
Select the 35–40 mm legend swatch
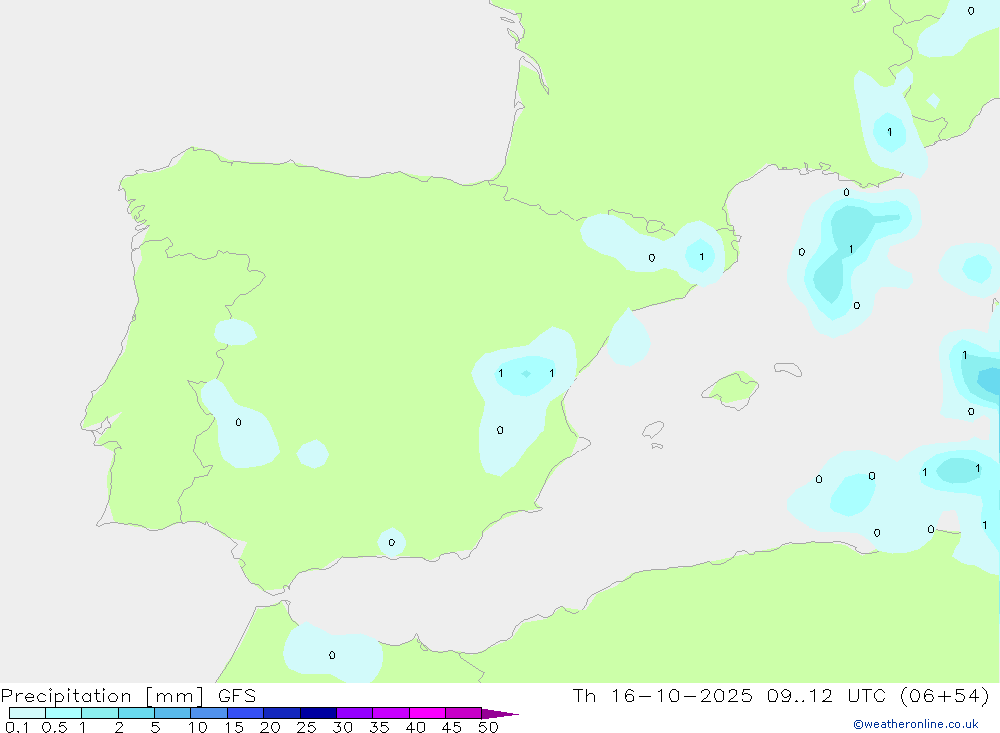[390, 713]
